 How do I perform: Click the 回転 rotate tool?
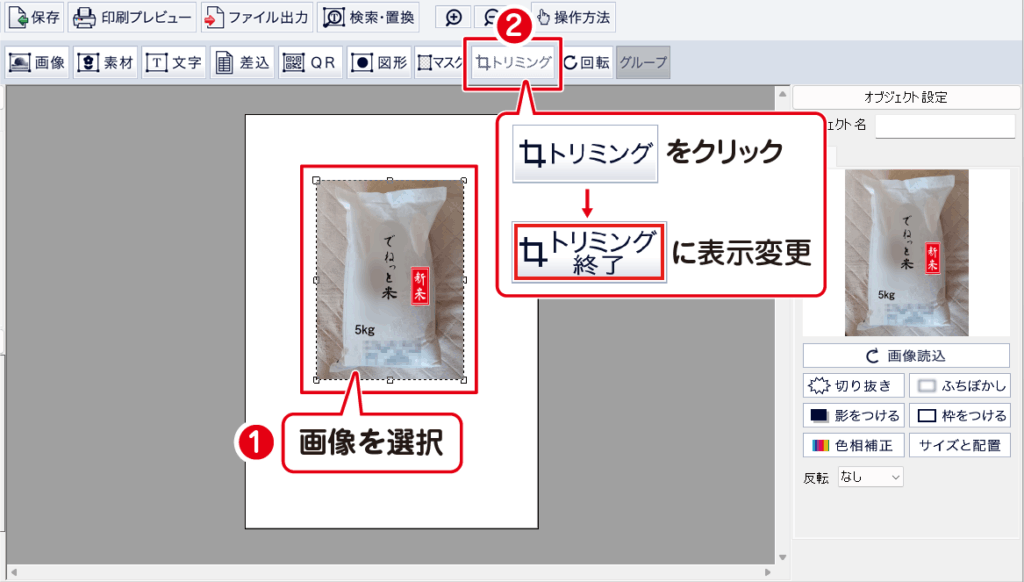tap(586, 62)
